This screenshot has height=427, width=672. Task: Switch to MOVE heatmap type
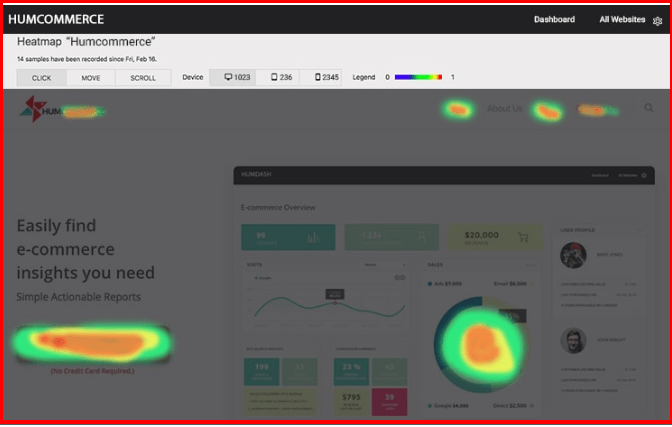coord(90,77)
